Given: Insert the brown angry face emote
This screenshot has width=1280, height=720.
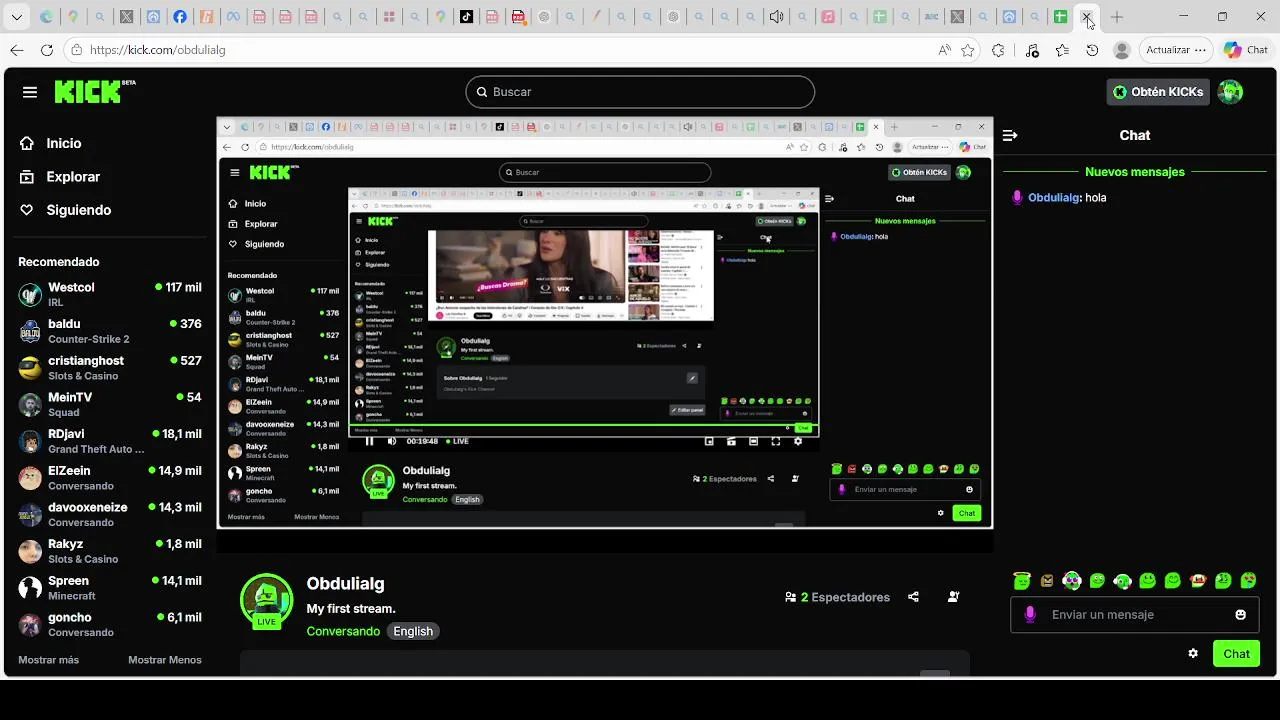Looking at the screenshot, I should click(1047, 580).
